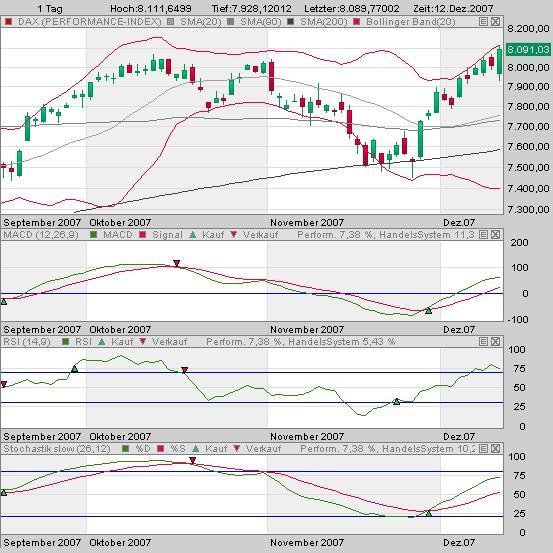Viewport: 553px width, 553px height.
Task: Click the Zeit:12.Dez.2007 date
Action: point(453,8)
